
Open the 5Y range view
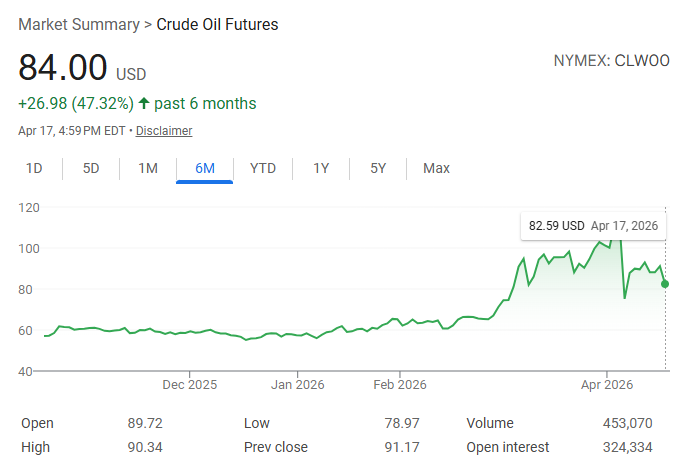378,168
